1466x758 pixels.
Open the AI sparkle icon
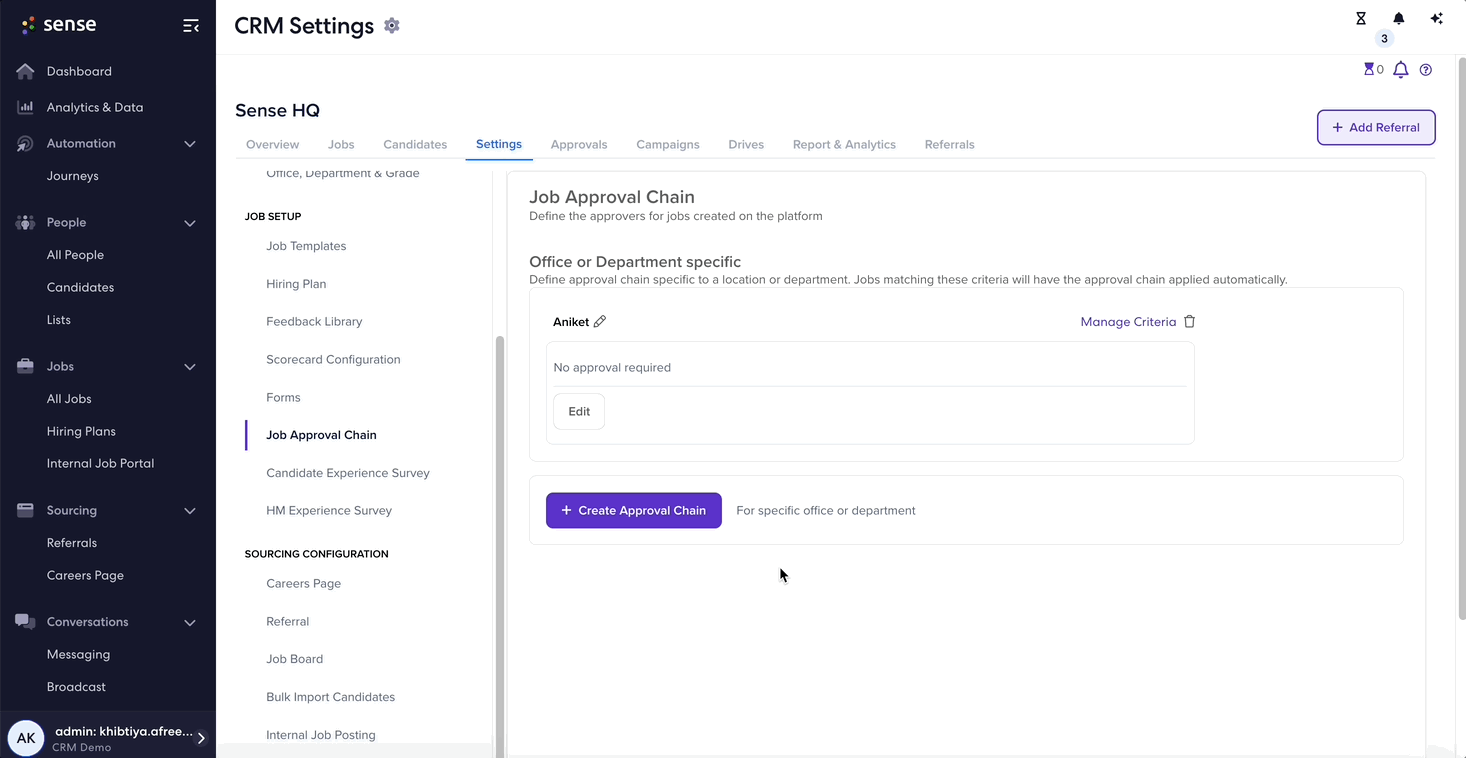1437,18
